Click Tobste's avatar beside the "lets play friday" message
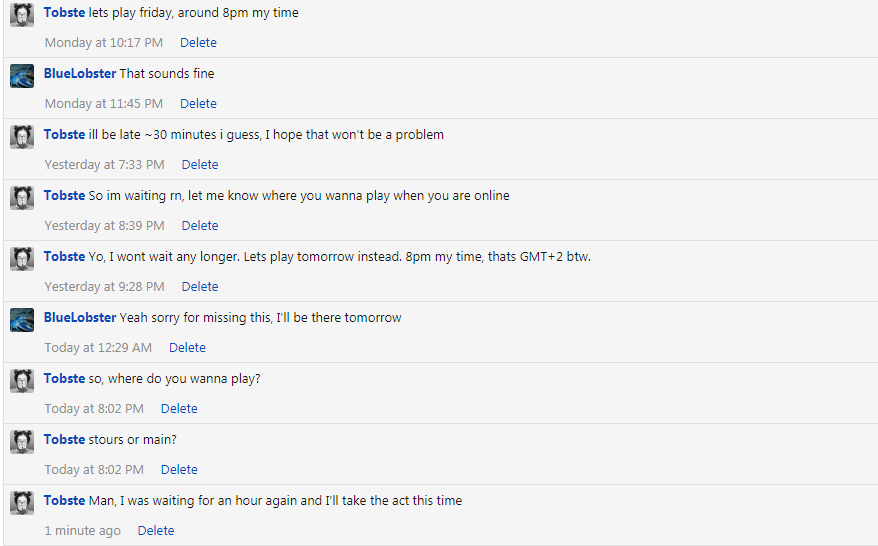The width and height of the screenshot is (878, 546). (22, 15)
